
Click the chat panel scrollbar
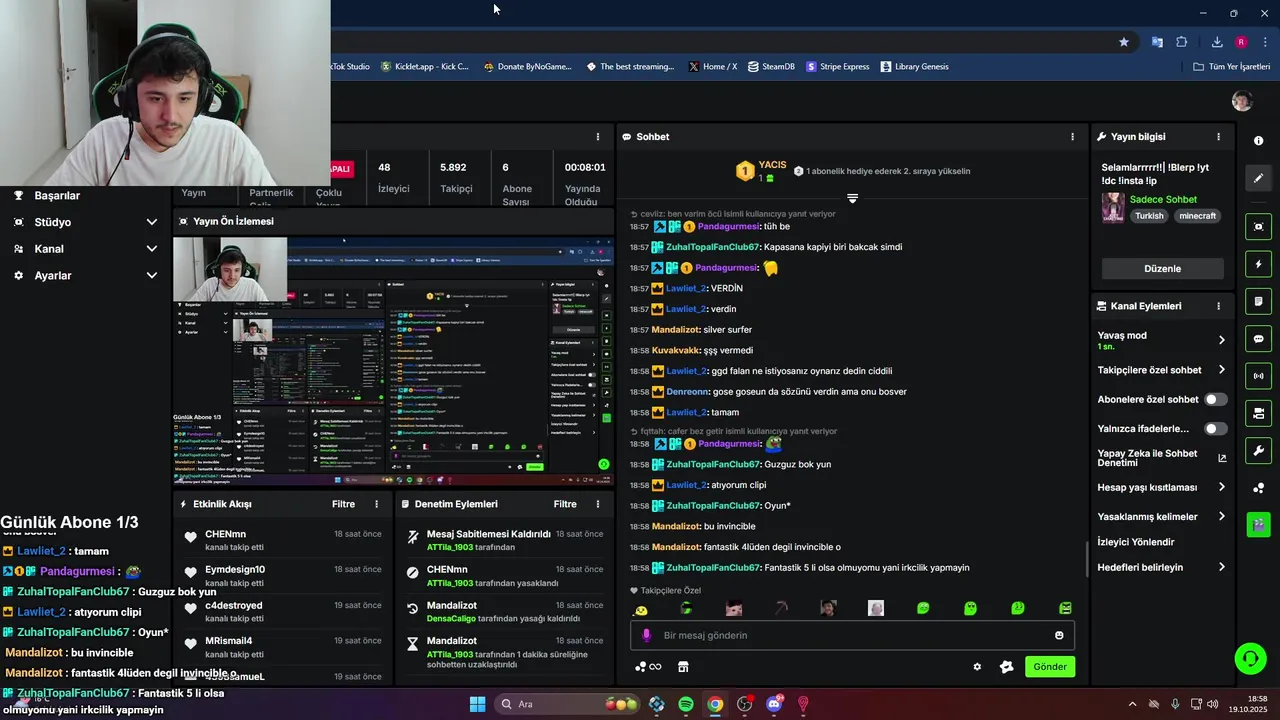[1087, 559]
